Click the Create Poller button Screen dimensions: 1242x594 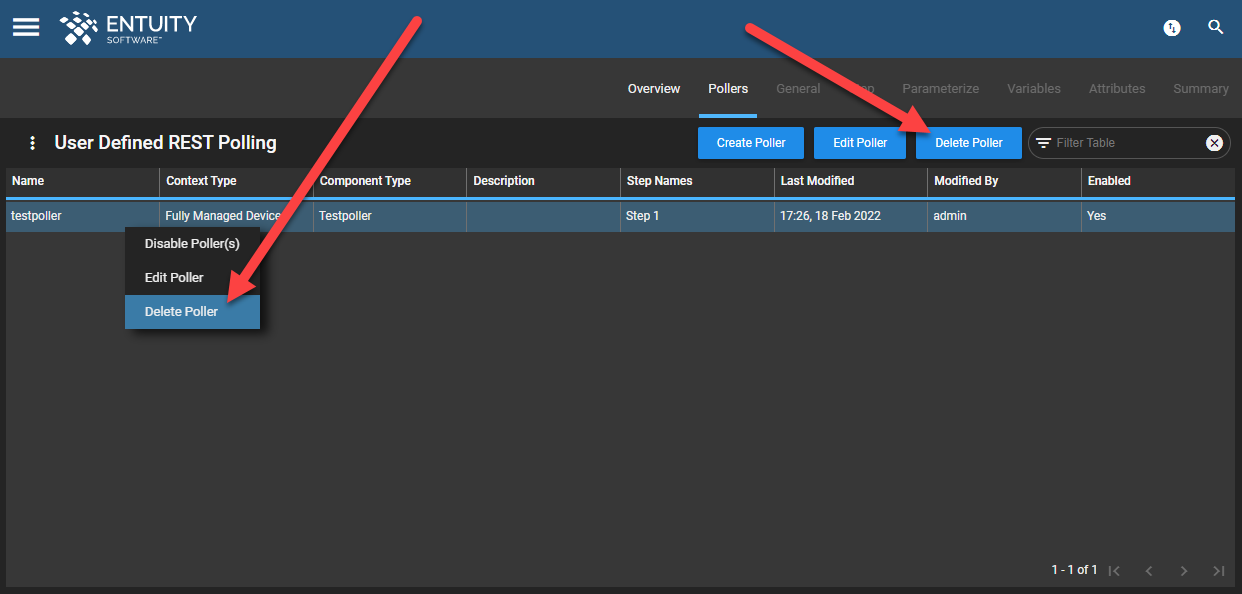tap(750, 142)
